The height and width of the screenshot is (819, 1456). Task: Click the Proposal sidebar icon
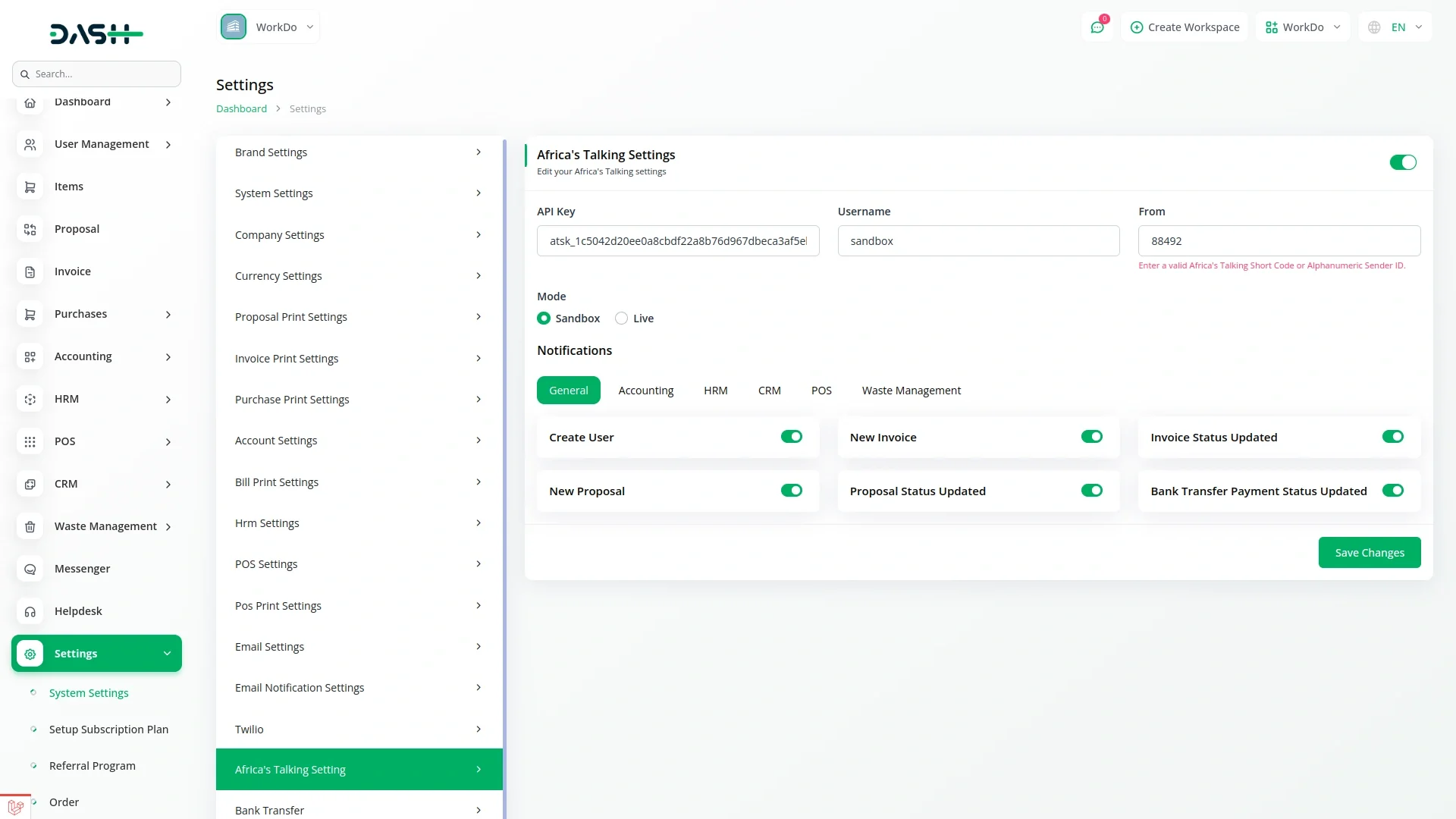30,229
